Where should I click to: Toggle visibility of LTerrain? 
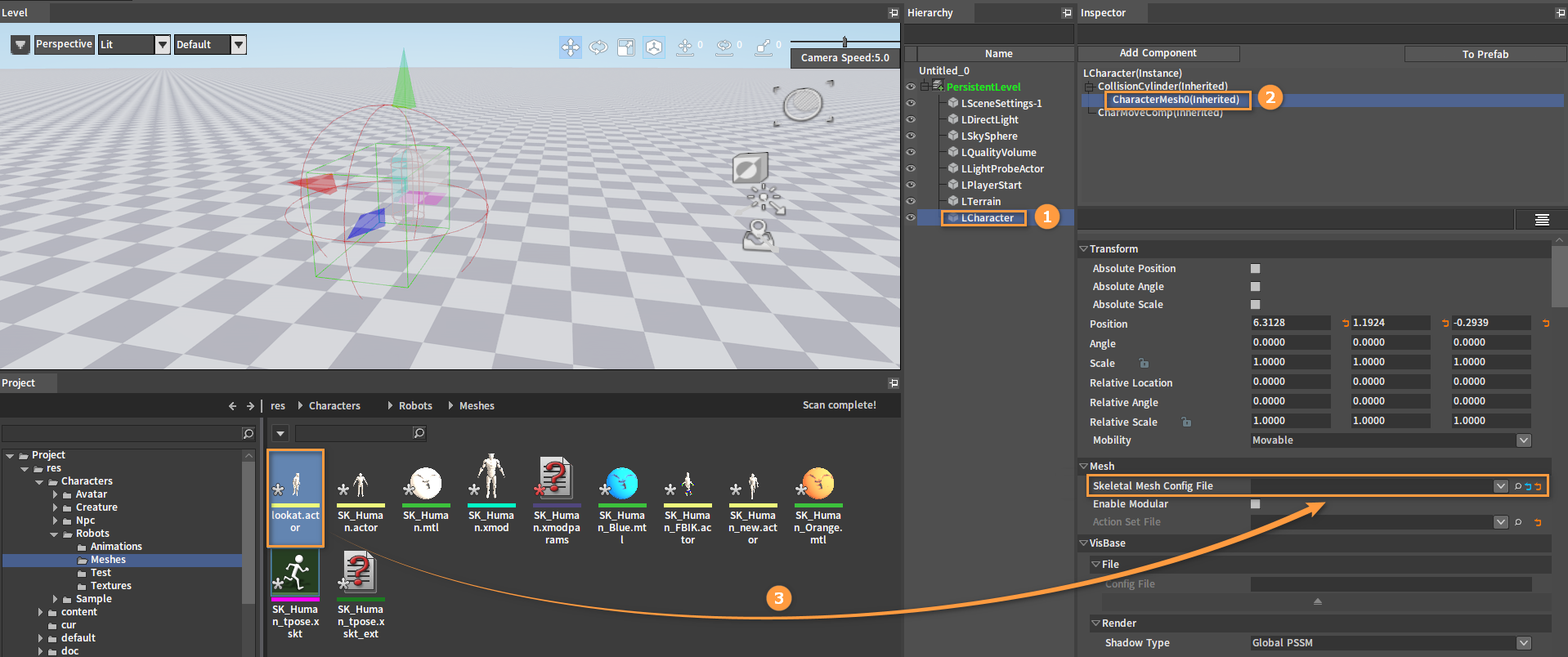(x=911, y=201)
